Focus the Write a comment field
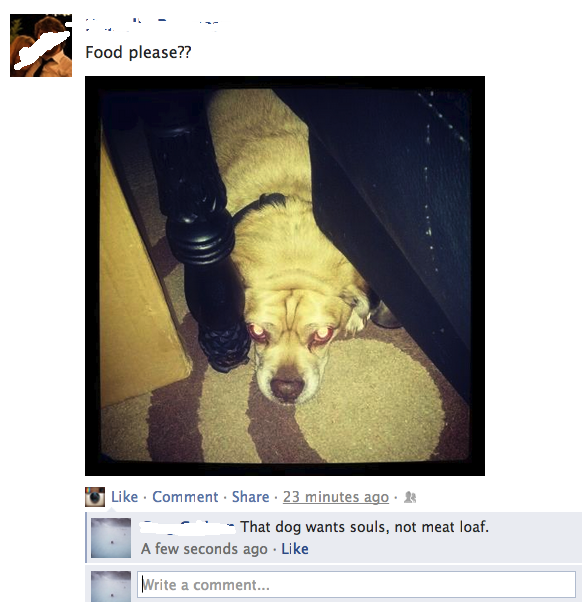 [356, 585]
